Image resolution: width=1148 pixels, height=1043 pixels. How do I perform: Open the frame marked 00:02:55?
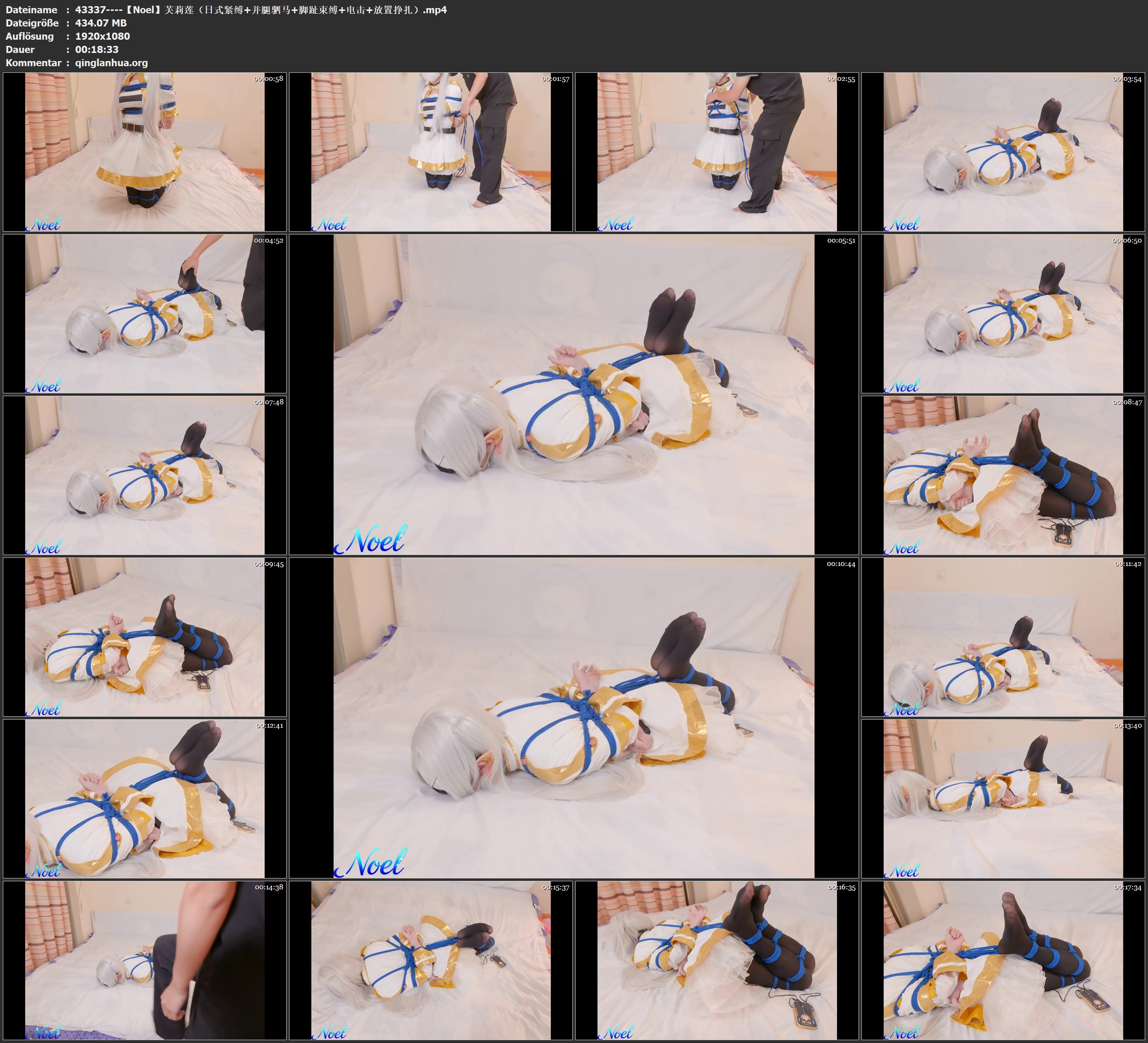pyautogui.click(x=717, y=152)
